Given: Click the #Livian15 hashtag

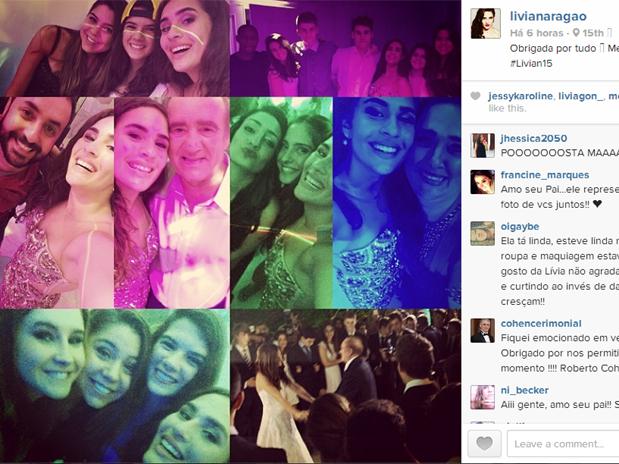Looking at the screenshot, I should coord(531,63).
